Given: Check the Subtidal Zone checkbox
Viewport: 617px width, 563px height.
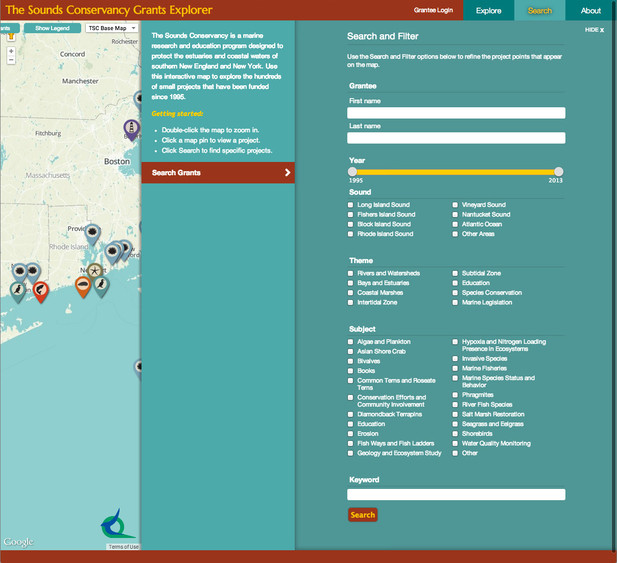Looking at the screenshot, I should pos(455,273).
